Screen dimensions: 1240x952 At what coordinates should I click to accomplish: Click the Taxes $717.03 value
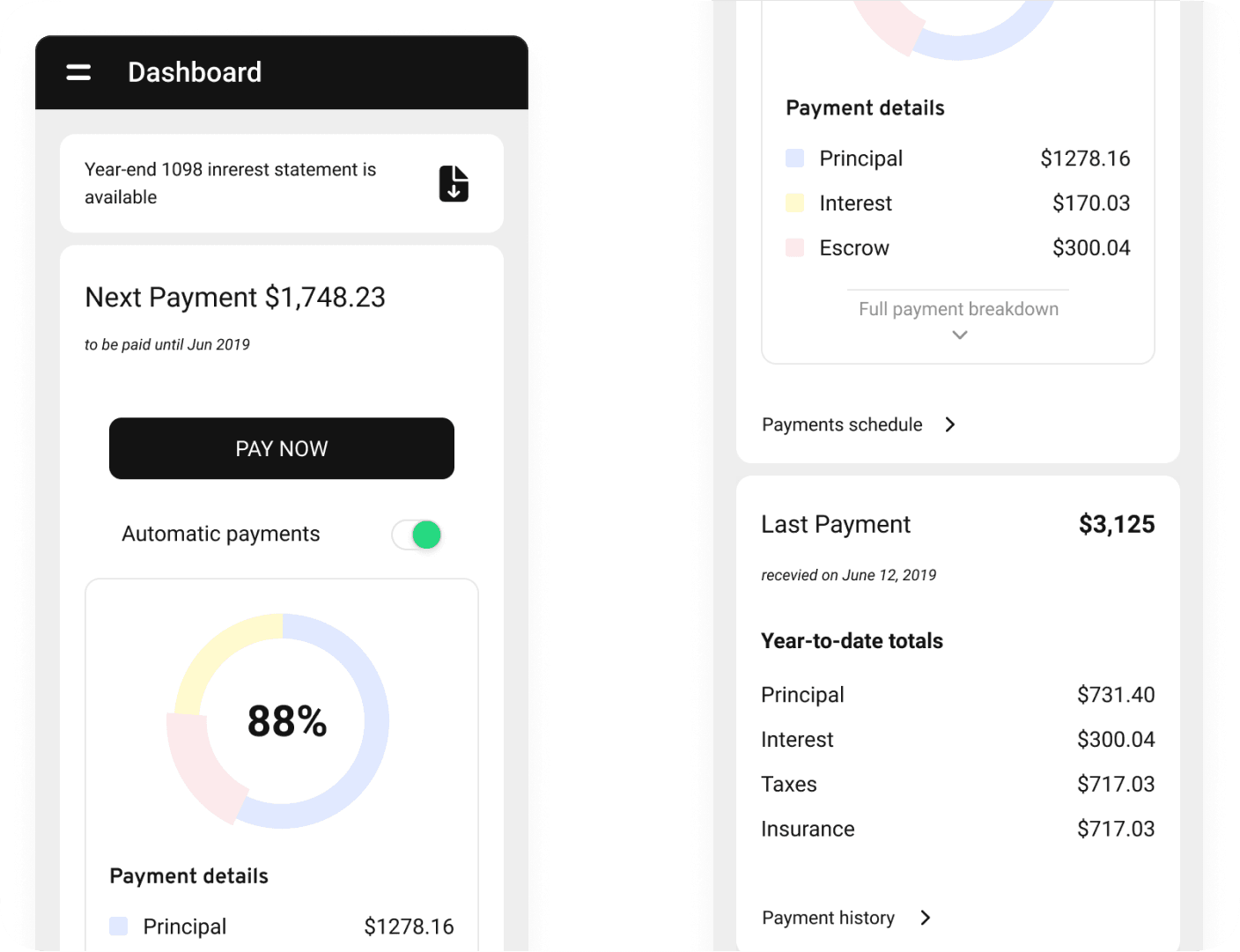click(x=1116, y=785)
